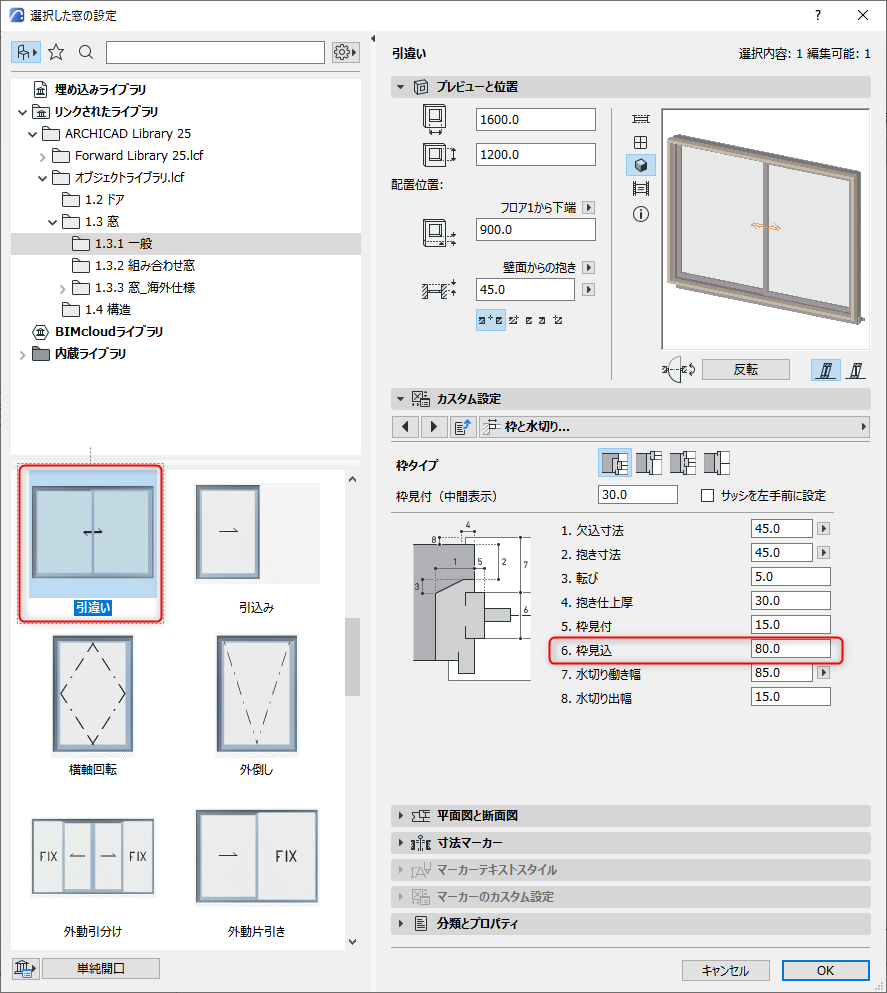This screenshot has width=887, height=993.
Task: Click the window width icon
Action: [435, 119]
